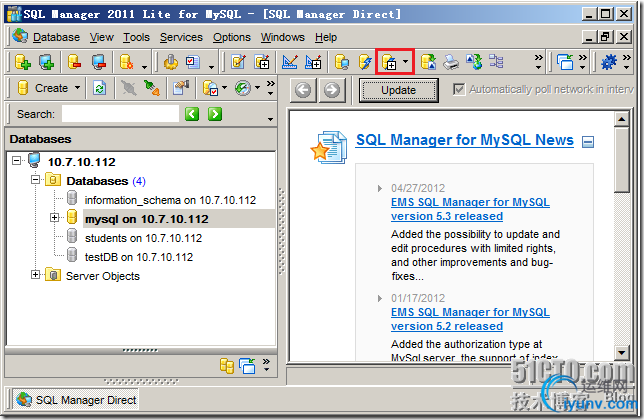Click the Create Database toolbar icon
The height and width of the screenshot is (420, 644).
(x=23, y=62)
